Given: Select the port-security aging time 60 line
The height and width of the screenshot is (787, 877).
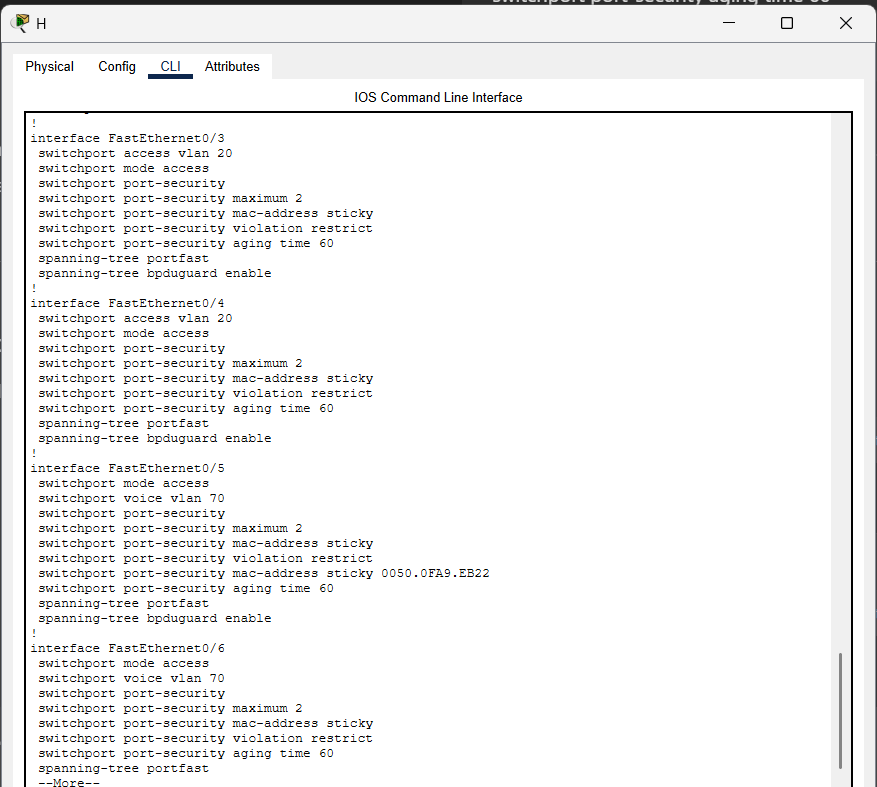Looking at the screenshot, I should tap(178, 242).
